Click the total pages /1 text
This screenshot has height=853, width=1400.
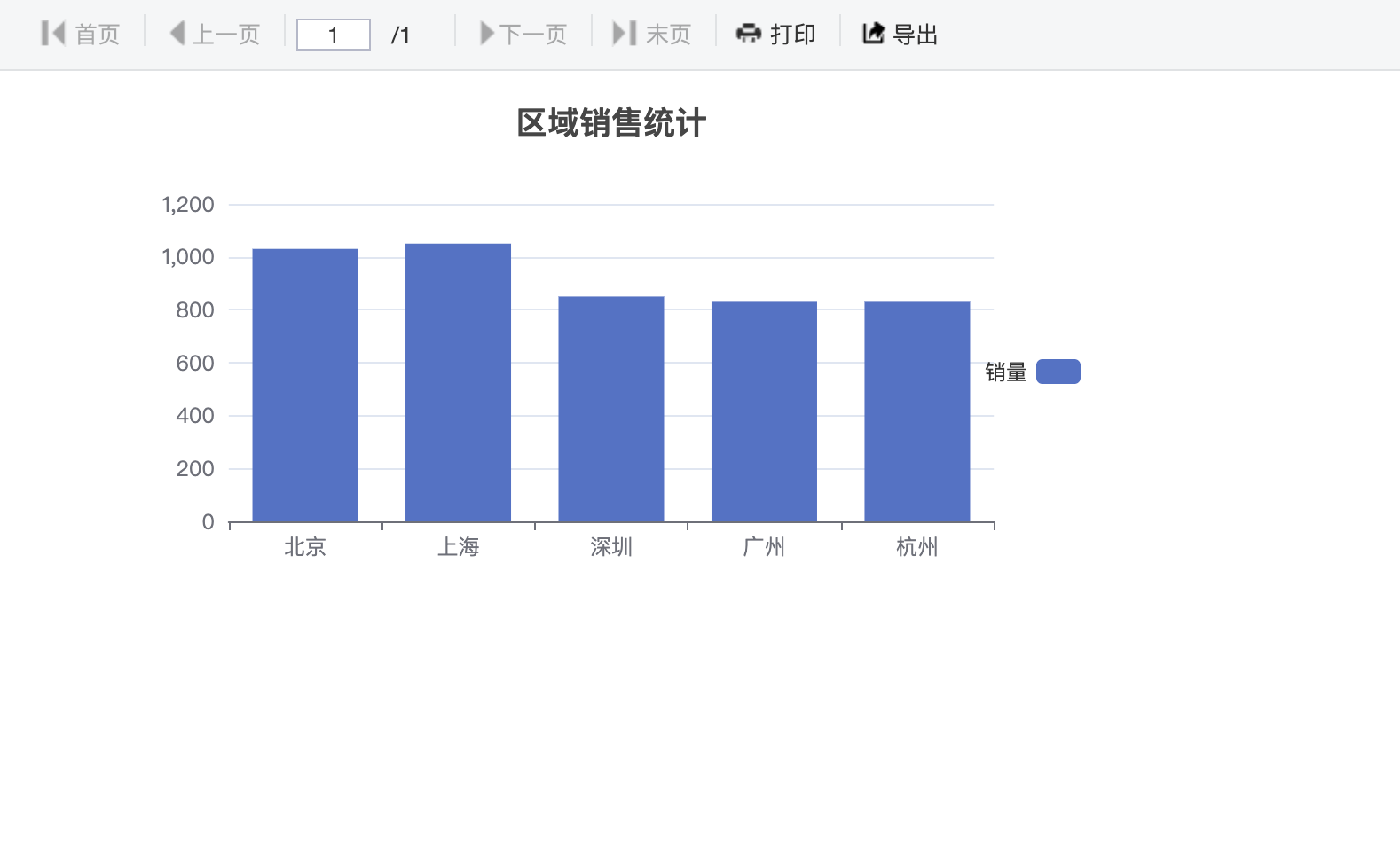tap(401, 35)
